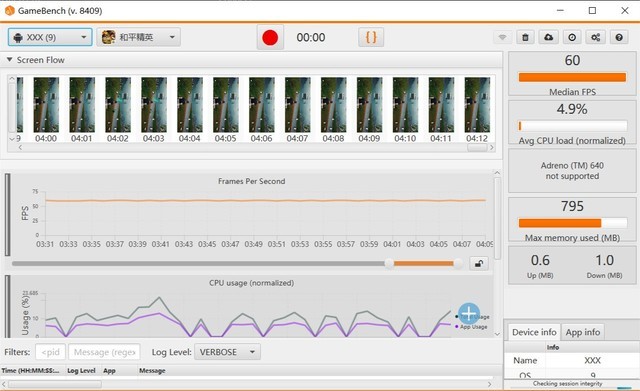The width and height of the screenshot is (640, 391).
Task: Click the Frames Per Second chart title
Action: [x=251, y=181]
